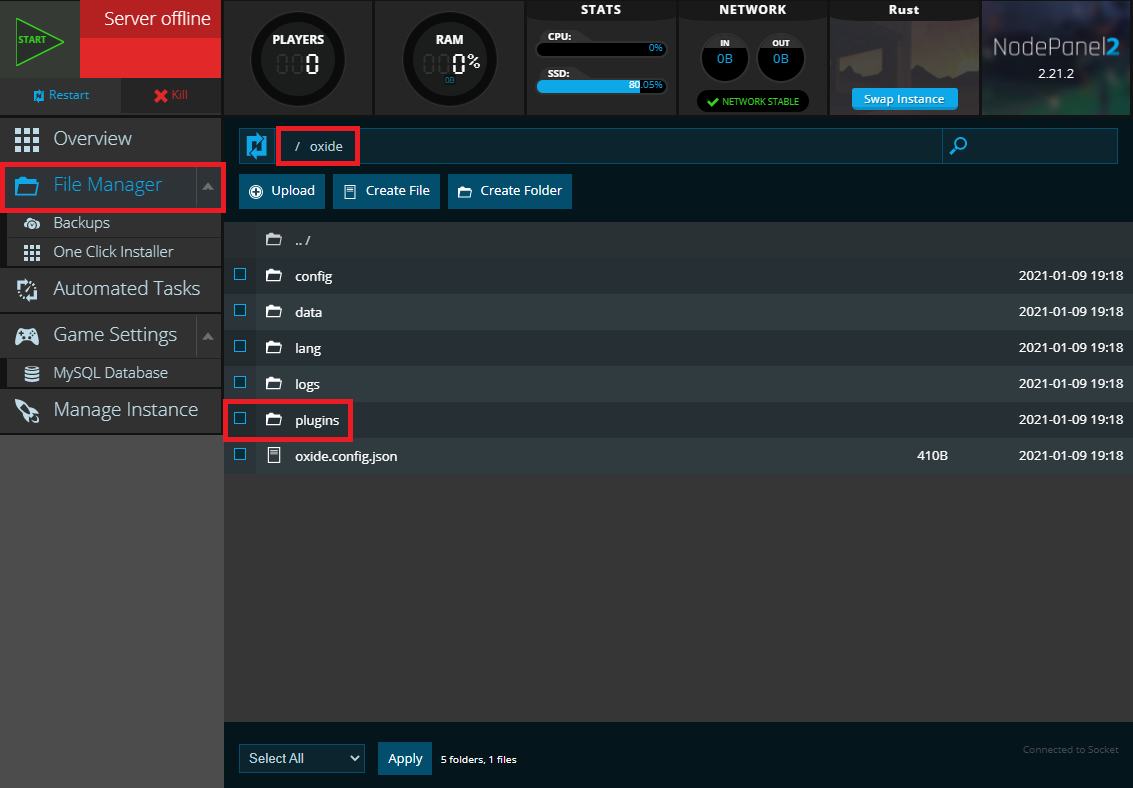Click the Rust game thumbnail
This screenshot has width=1133, height=788.
pyautogui.click(x=905, y=58)
